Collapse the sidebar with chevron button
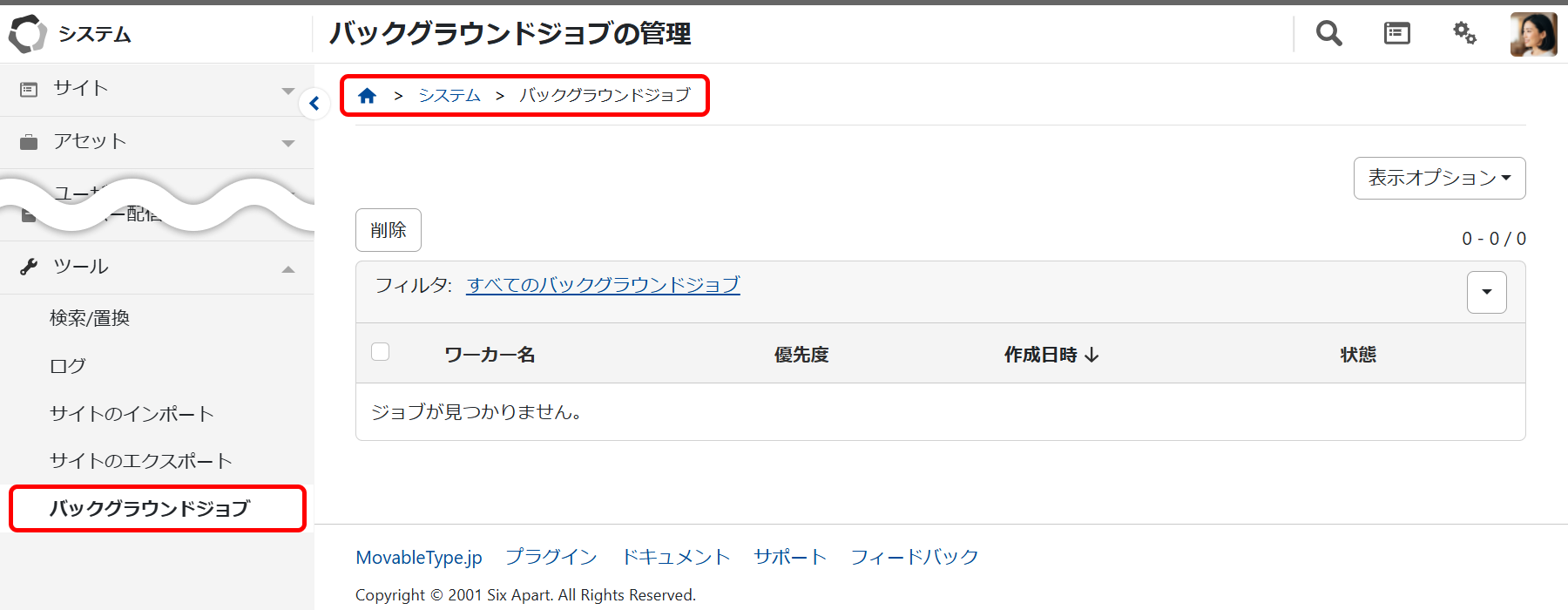 (x=314, y=104)
